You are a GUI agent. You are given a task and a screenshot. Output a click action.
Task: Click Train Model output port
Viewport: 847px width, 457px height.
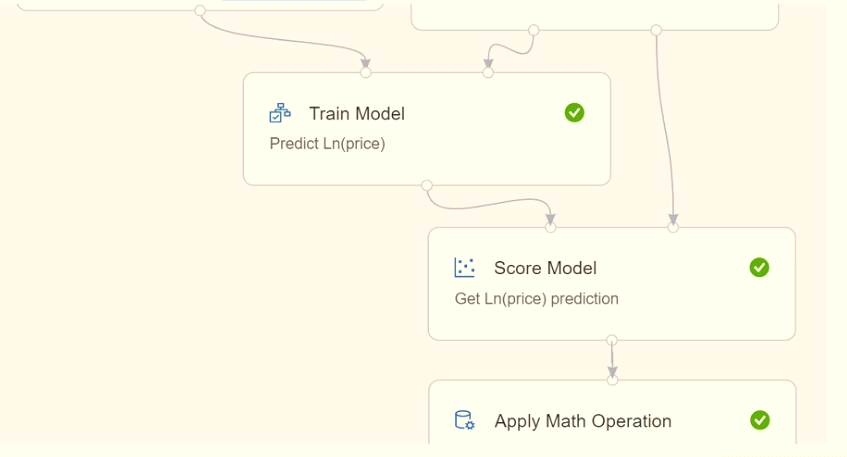pos(427,185)
